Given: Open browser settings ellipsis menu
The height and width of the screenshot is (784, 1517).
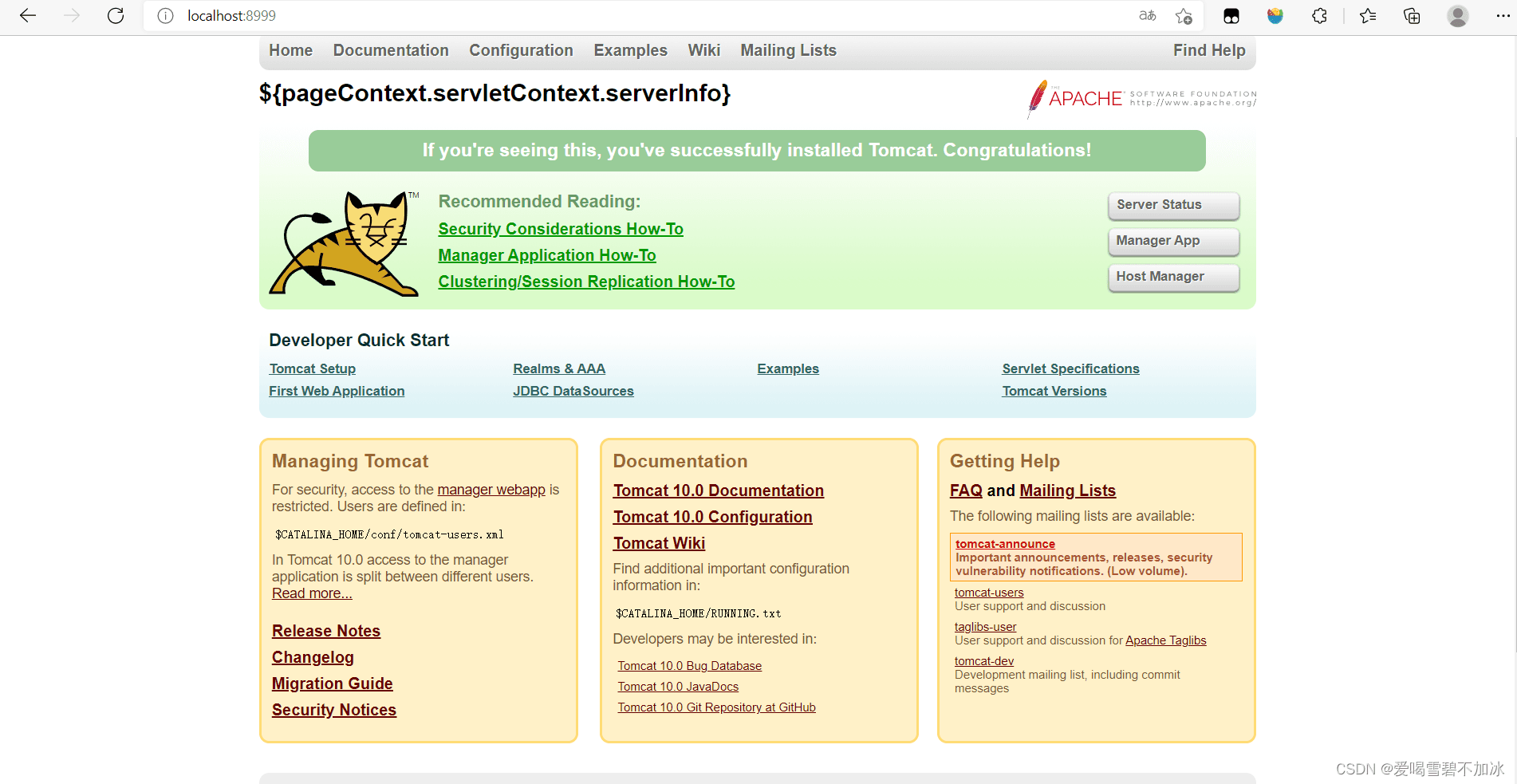Looking at the screenshot, I should (1502, 16).
